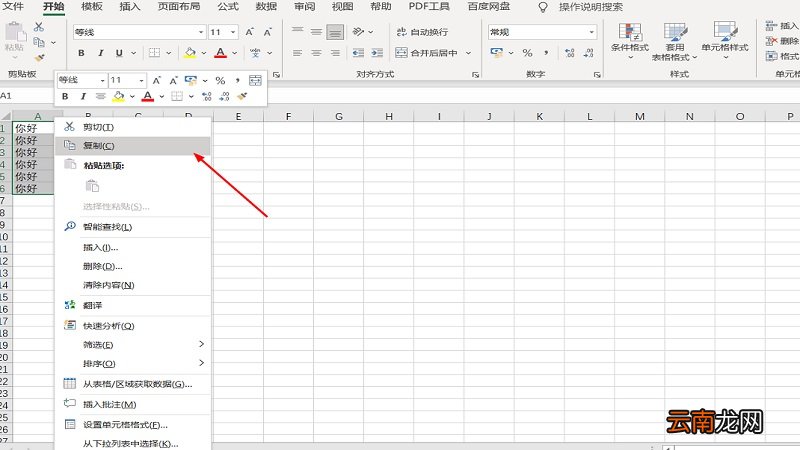This screenshot has width=800, height=450.
Task: Open the 视图 ribbon tab
Action: tap(342, 7)
